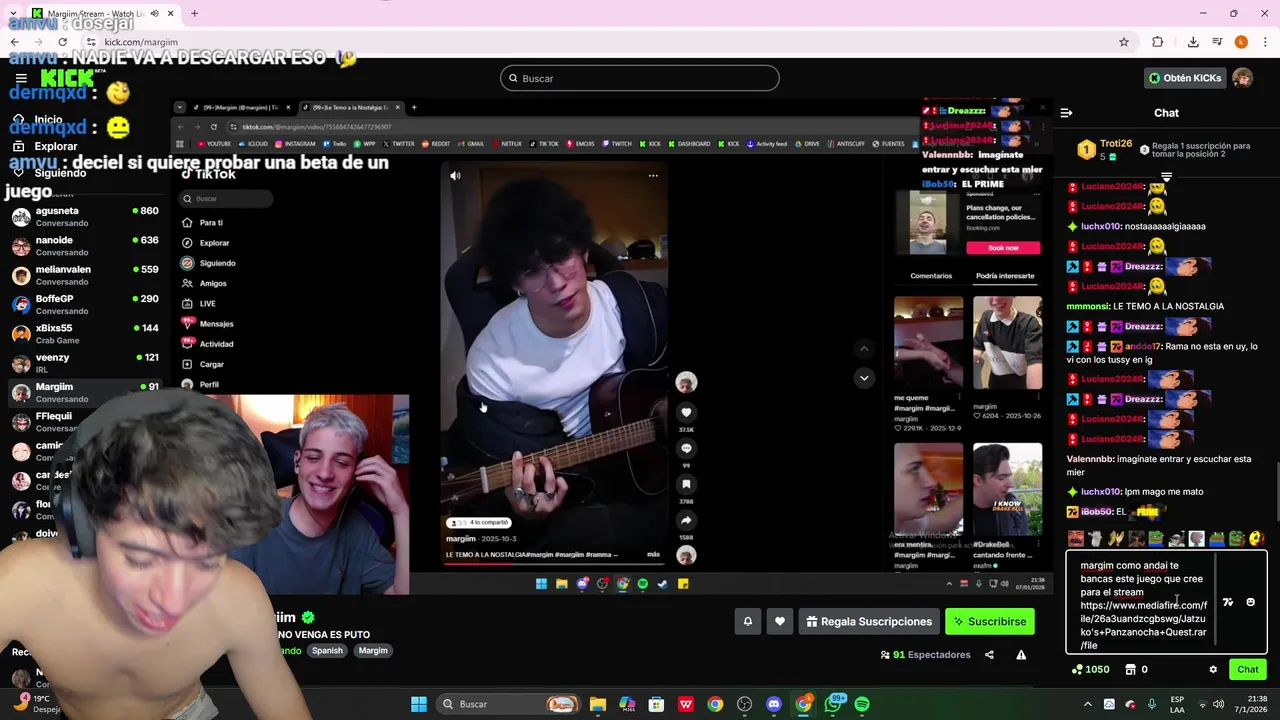Open melianvalen's channel in the sidebar
The width and height of the screenshot is (1280, 720).
(x=85, y=275)
